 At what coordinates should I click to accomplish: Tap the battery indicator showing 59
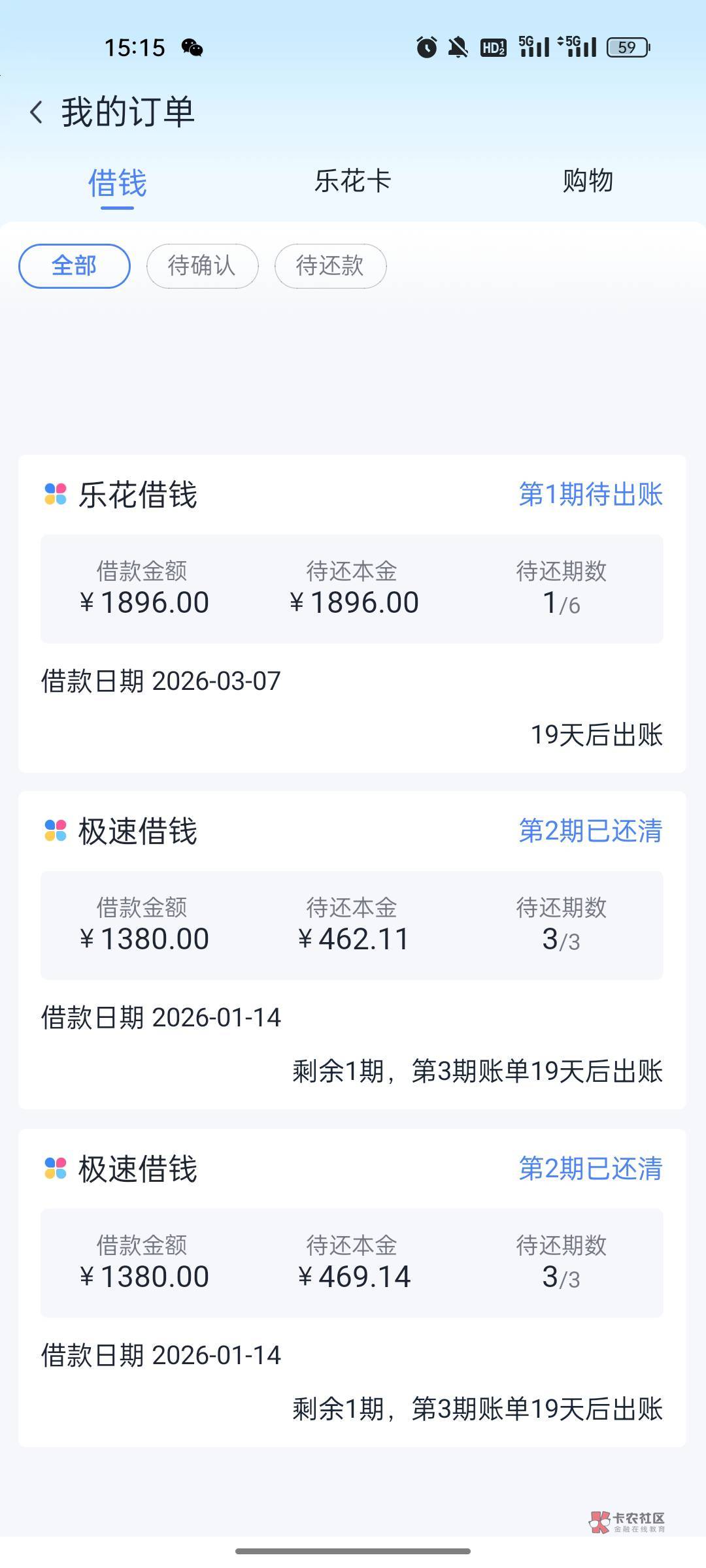click(628, 47)
